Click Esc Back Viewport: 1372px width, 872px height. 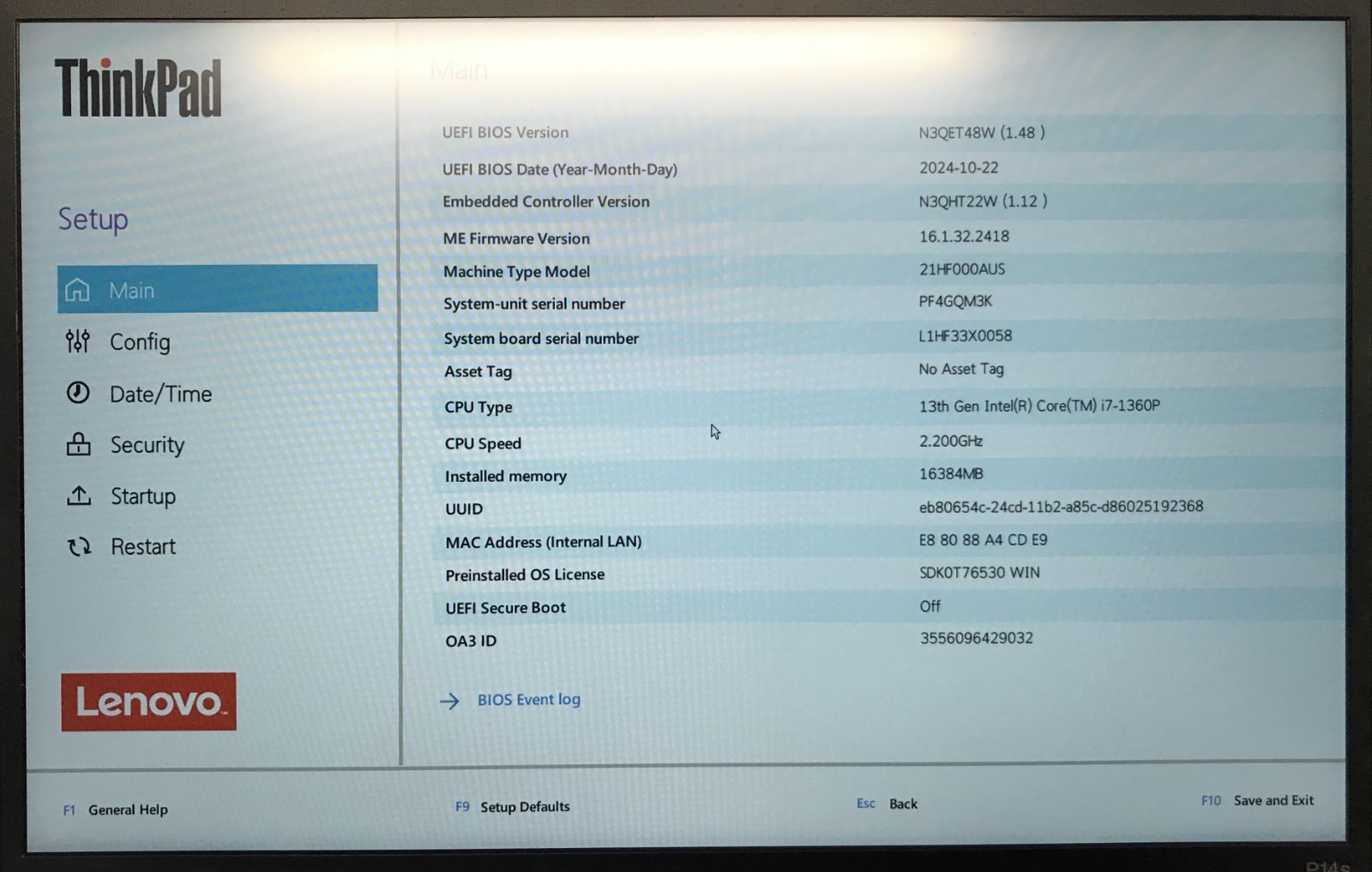(x=887, y=803)
